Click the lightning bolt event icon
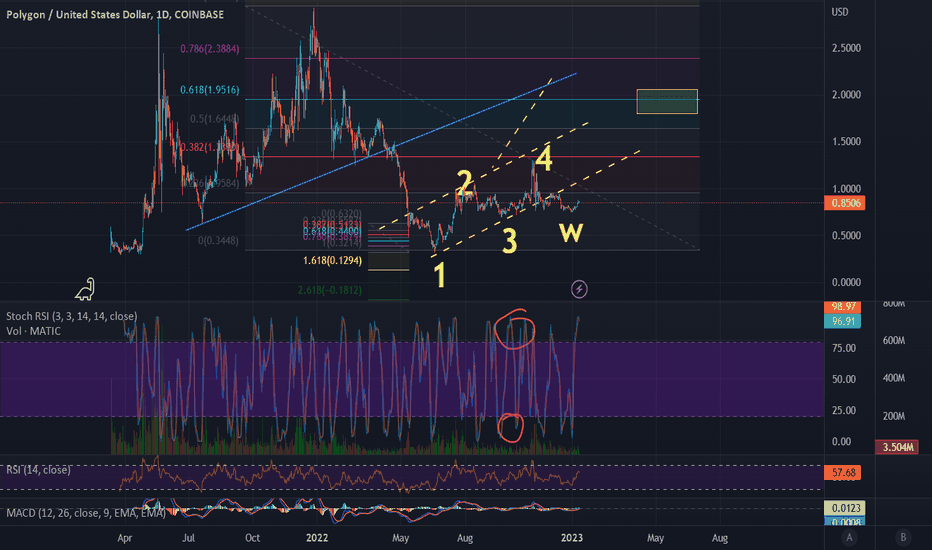Image resolution: width=932 pixels, height=550 pixels. (579, 289)
